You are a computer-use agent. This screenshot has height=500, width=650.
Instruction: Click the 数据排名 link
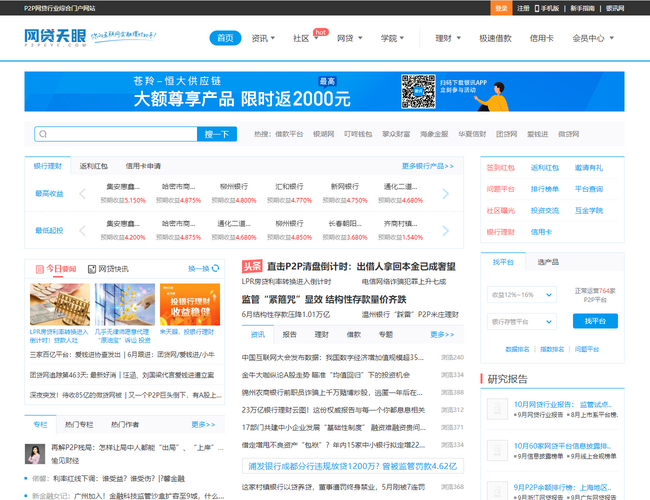tap(517, 349)
